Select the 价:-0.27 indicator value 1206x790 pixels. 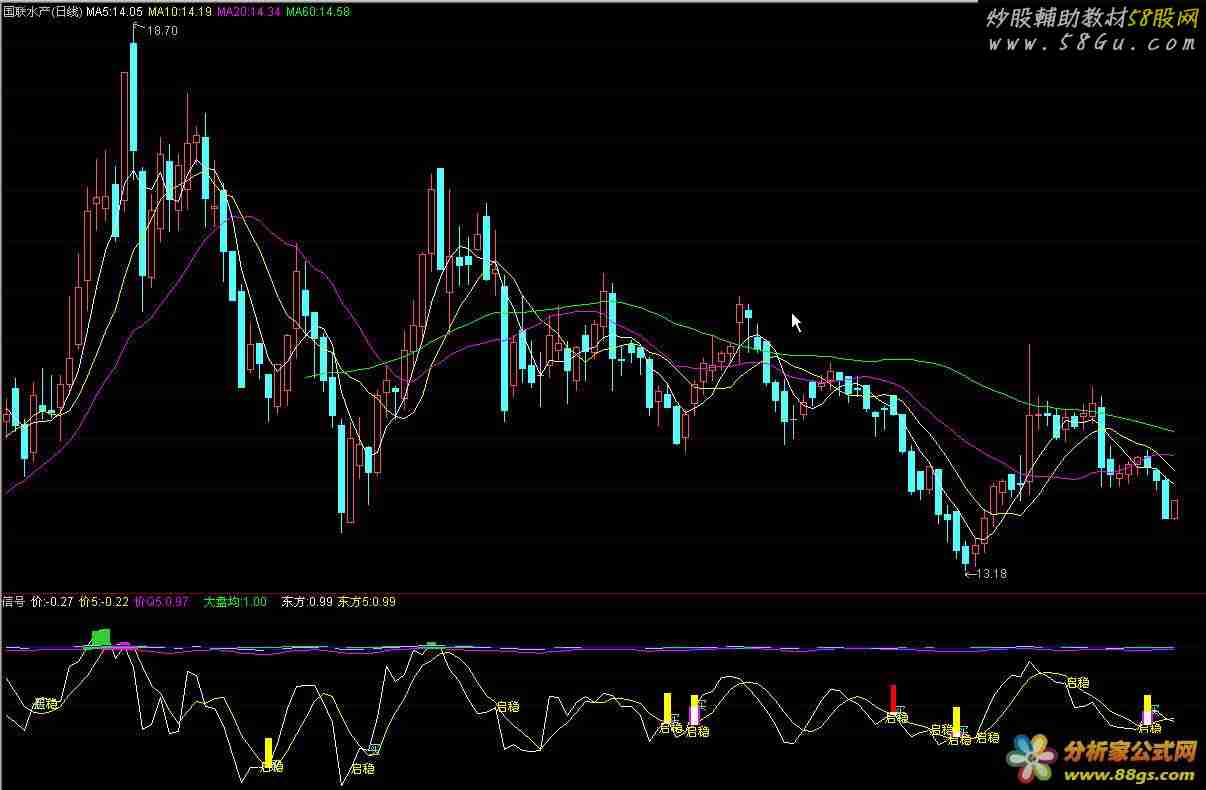52,602
